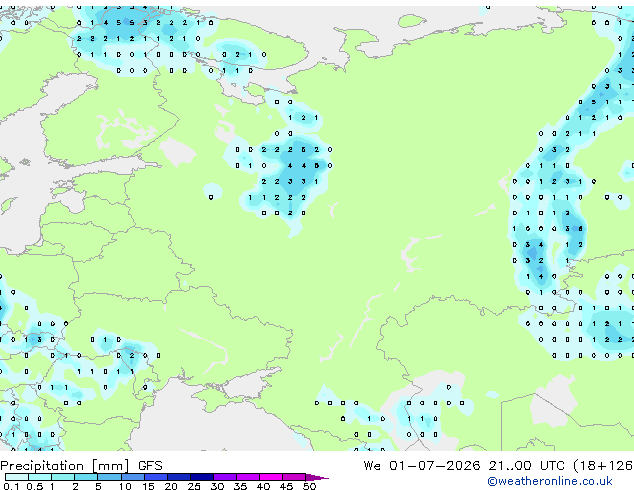Click the '0.5' legend scale label
Viewport: 634px width, 490px height.
[x=35, y=486]
